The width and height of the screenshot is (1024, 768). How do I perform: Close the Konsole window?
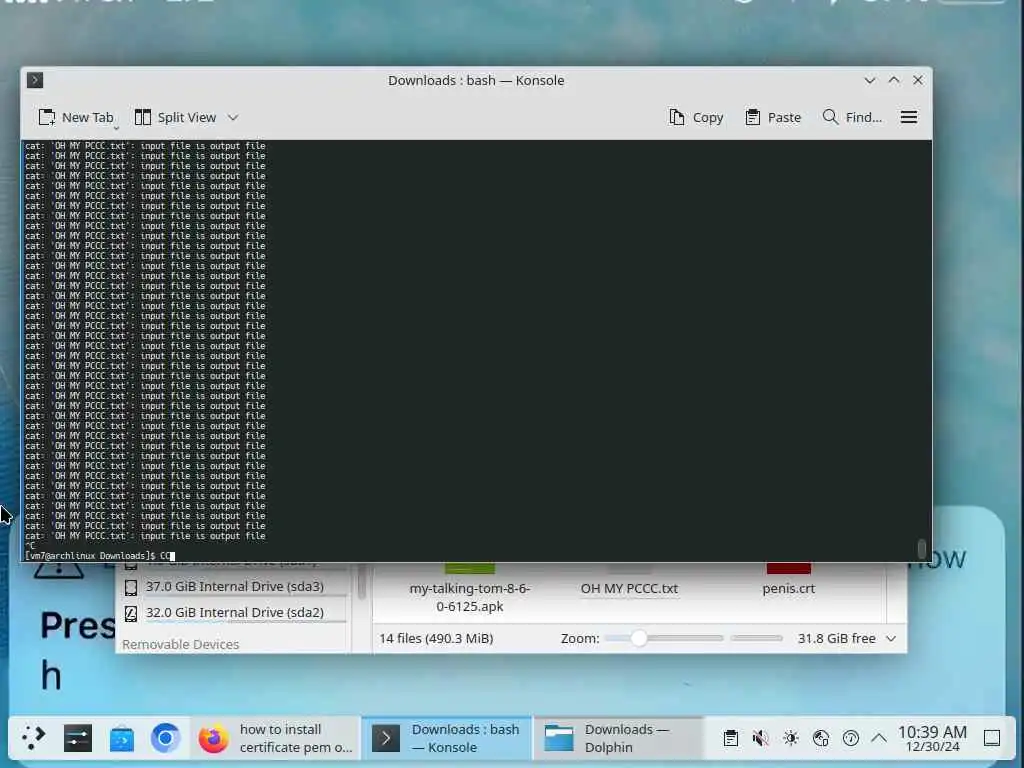918,80
